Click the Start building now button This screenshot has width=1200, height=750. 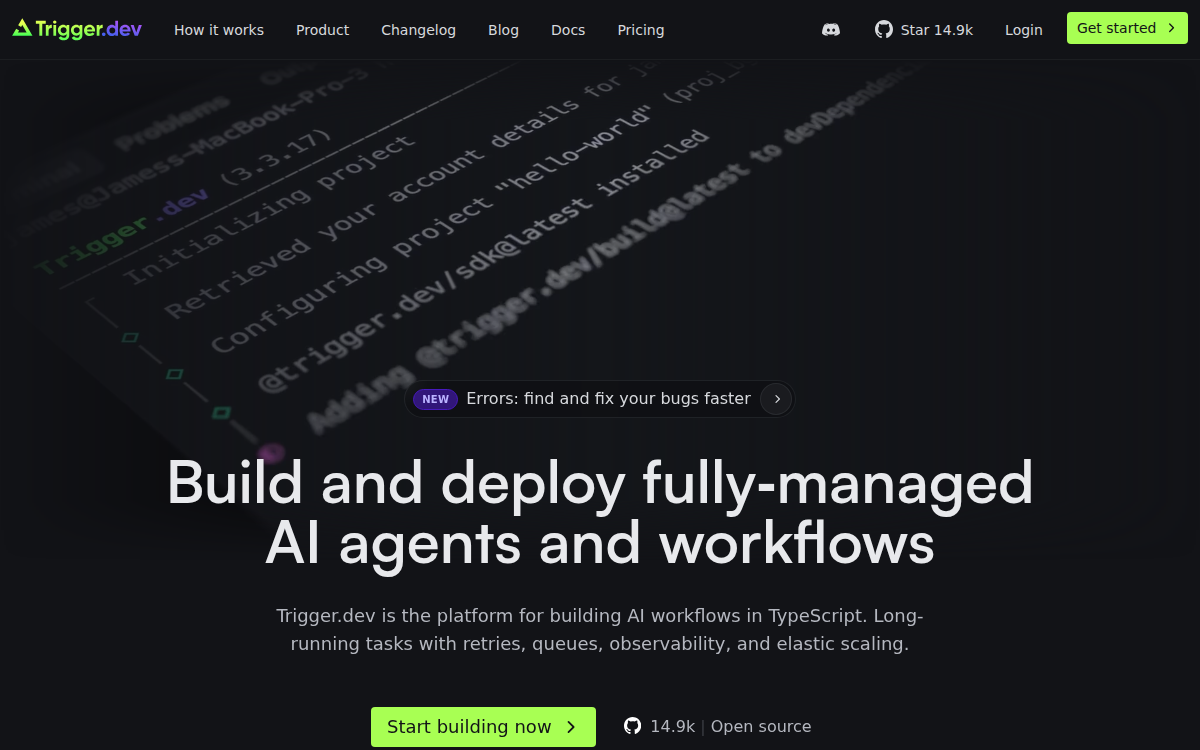click(x=483, y=727)
